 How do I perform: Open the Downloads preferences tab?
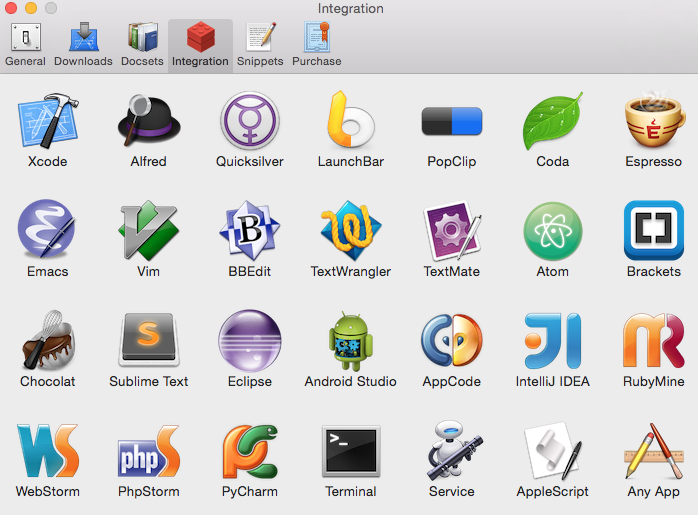point(83,45)
